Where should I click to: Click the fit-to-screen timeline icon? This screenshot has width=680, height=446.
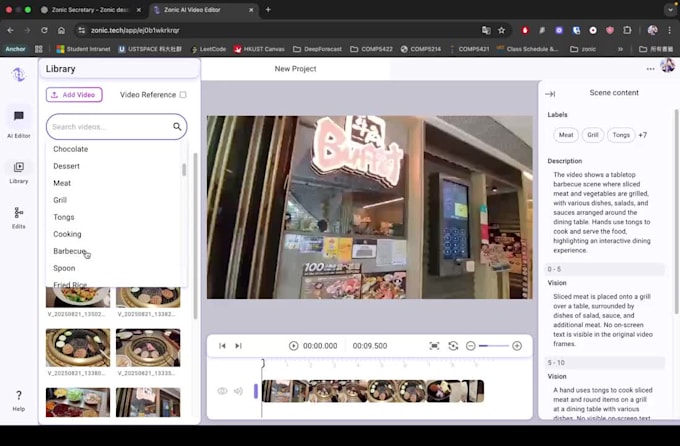click(434, 346)
